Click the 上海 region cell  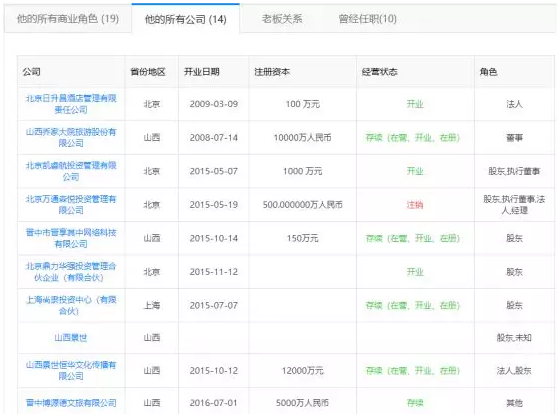(152, 305)
